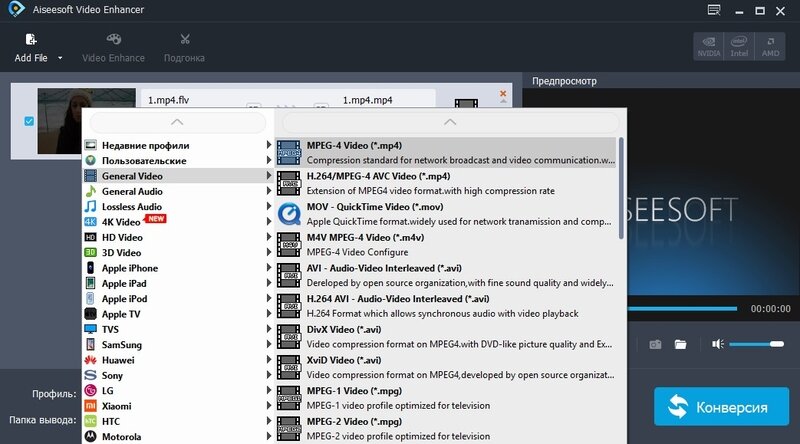Image resolution: width=800 pixels, height=444 pixels.
Task: Choose MPEG-2 Video (*.mpg) format
Action: (446, 428)
